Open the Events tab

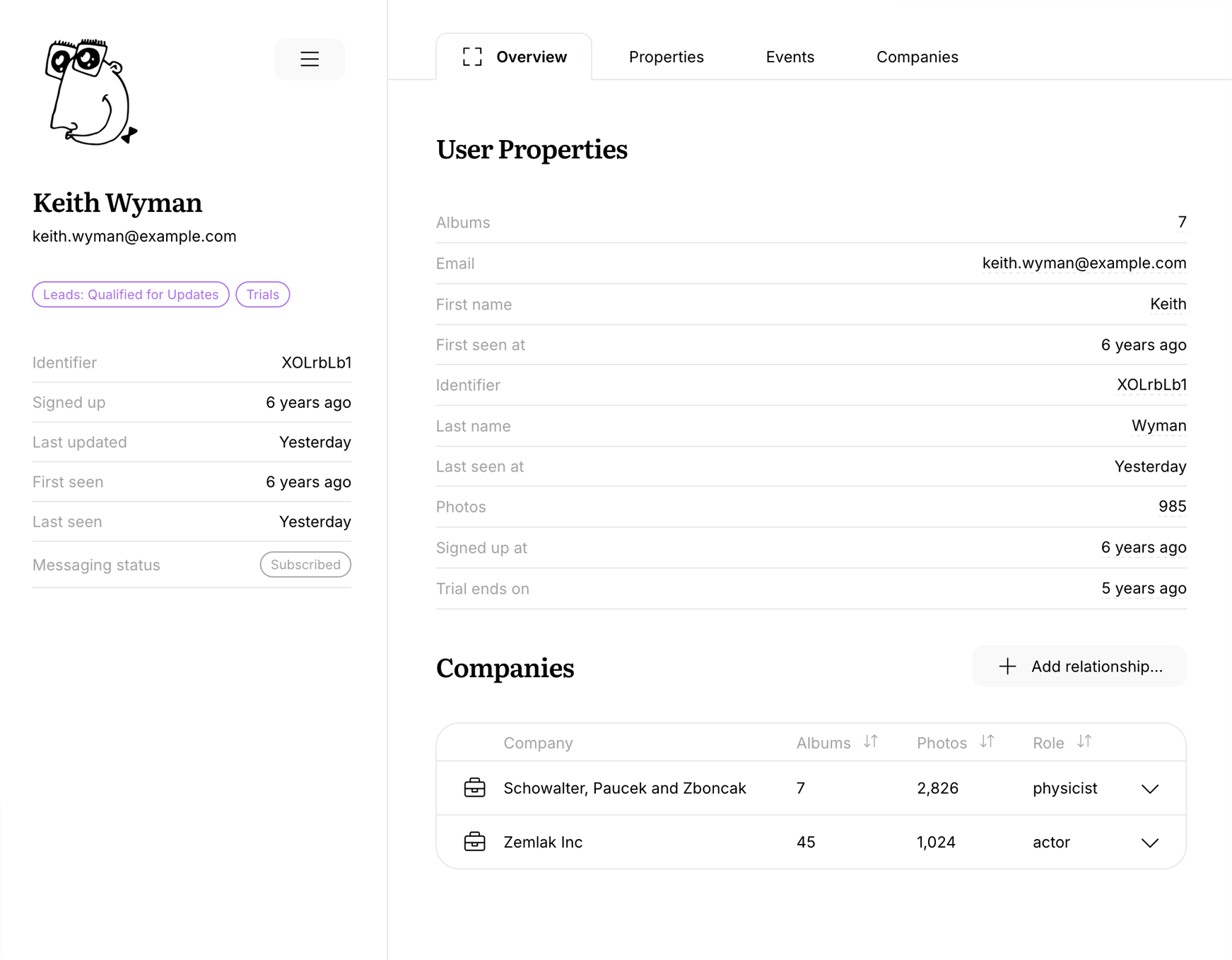click(790, 57)
